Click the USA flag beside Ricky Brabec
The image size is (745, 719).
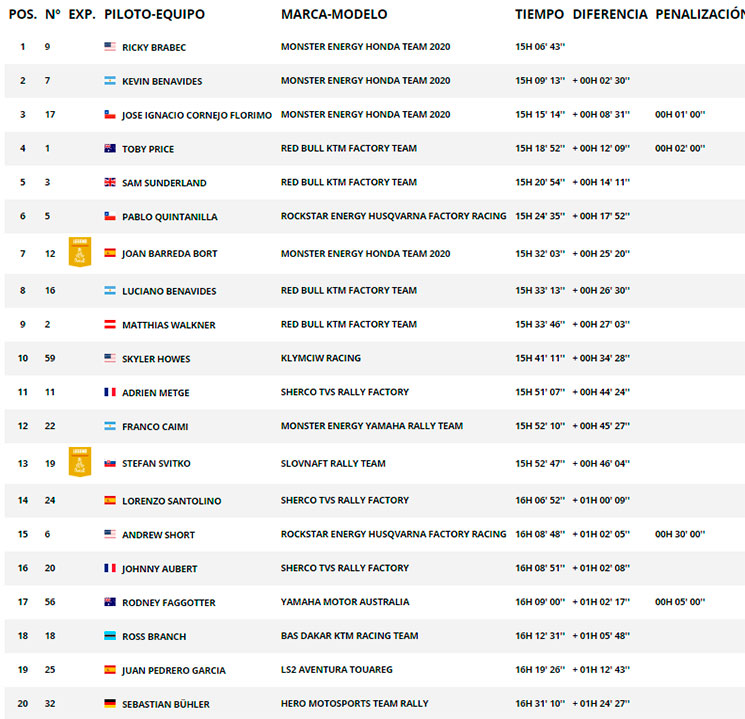[110, 46]
